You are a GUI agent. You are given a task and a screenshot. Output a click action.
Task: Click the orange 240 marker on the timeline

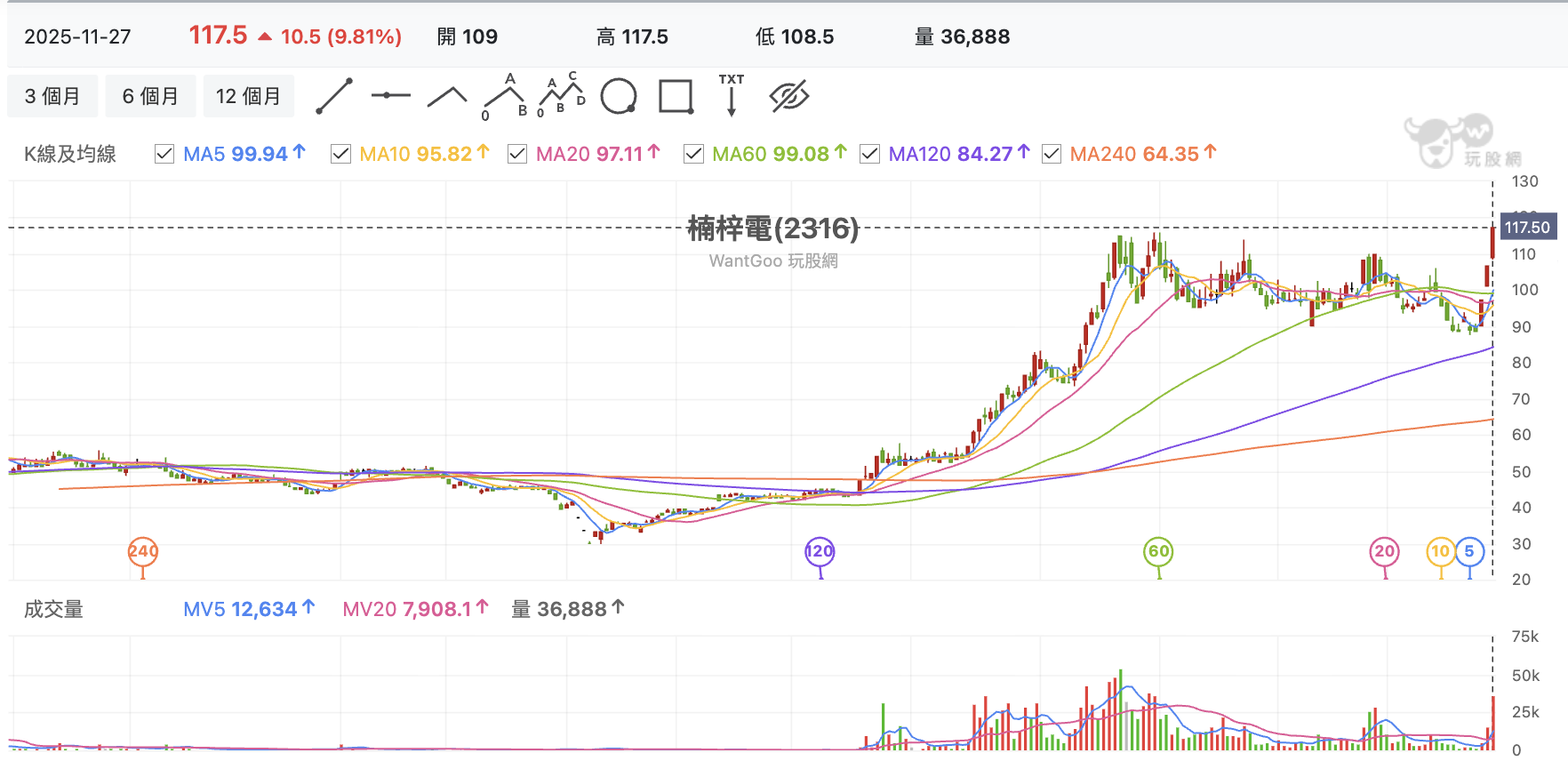click(x=143, y=551)
